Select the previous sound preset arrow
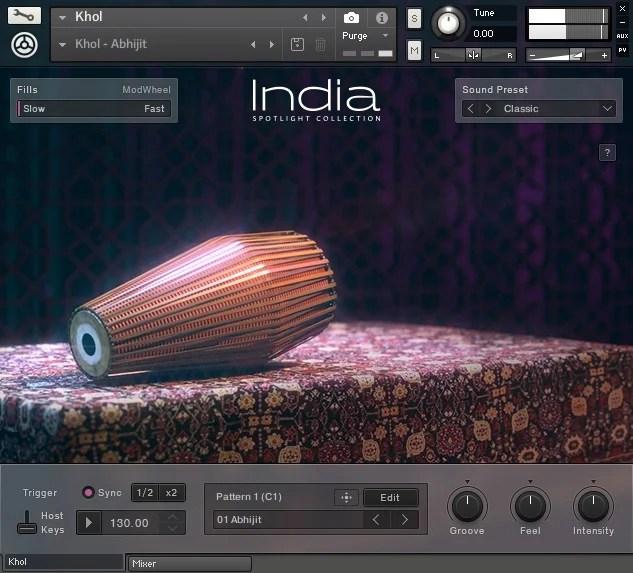633x573 pixels. pos(470,109)
